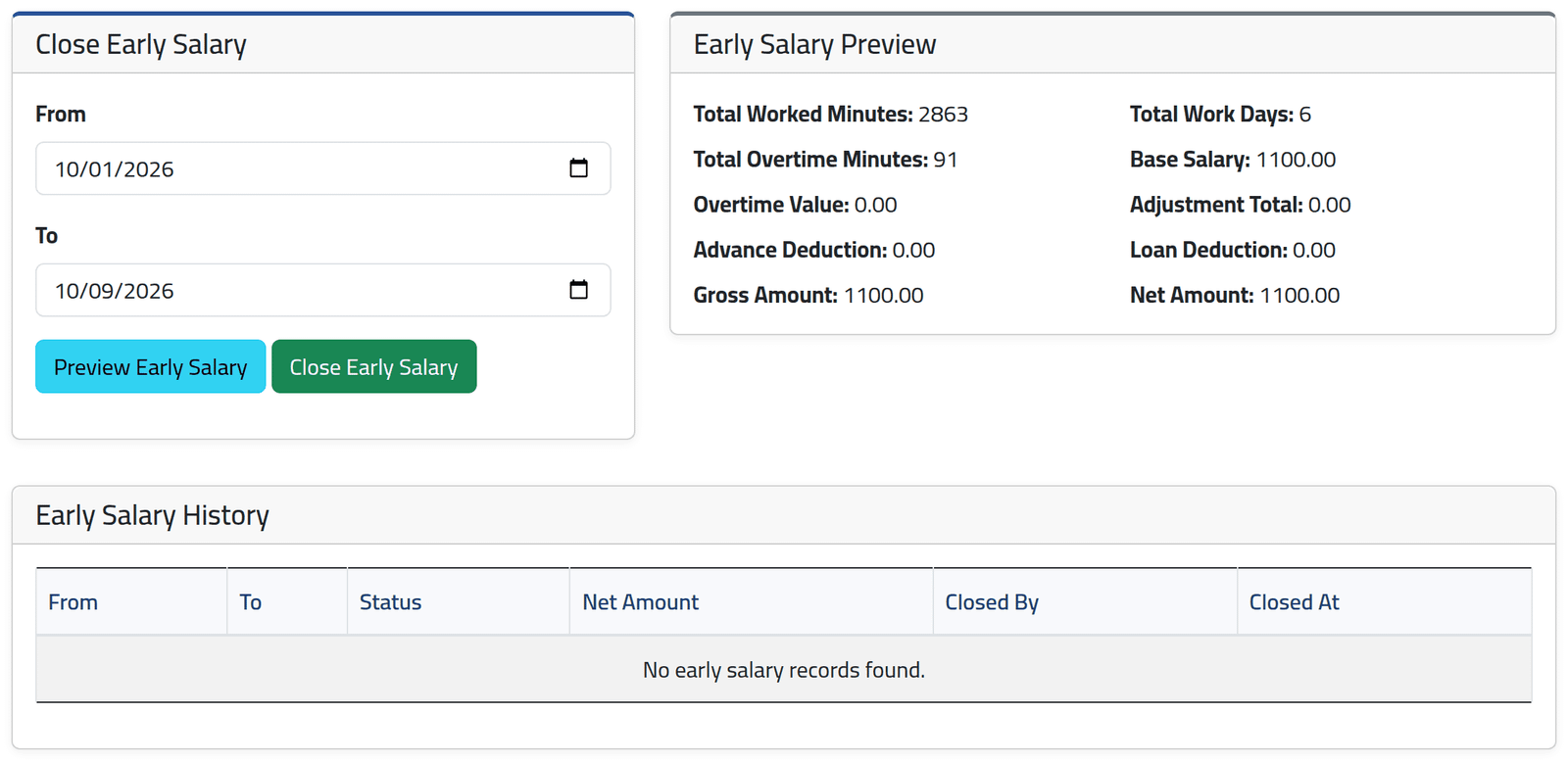Click Base Salary: 1100.00 line

(1233, 160)
